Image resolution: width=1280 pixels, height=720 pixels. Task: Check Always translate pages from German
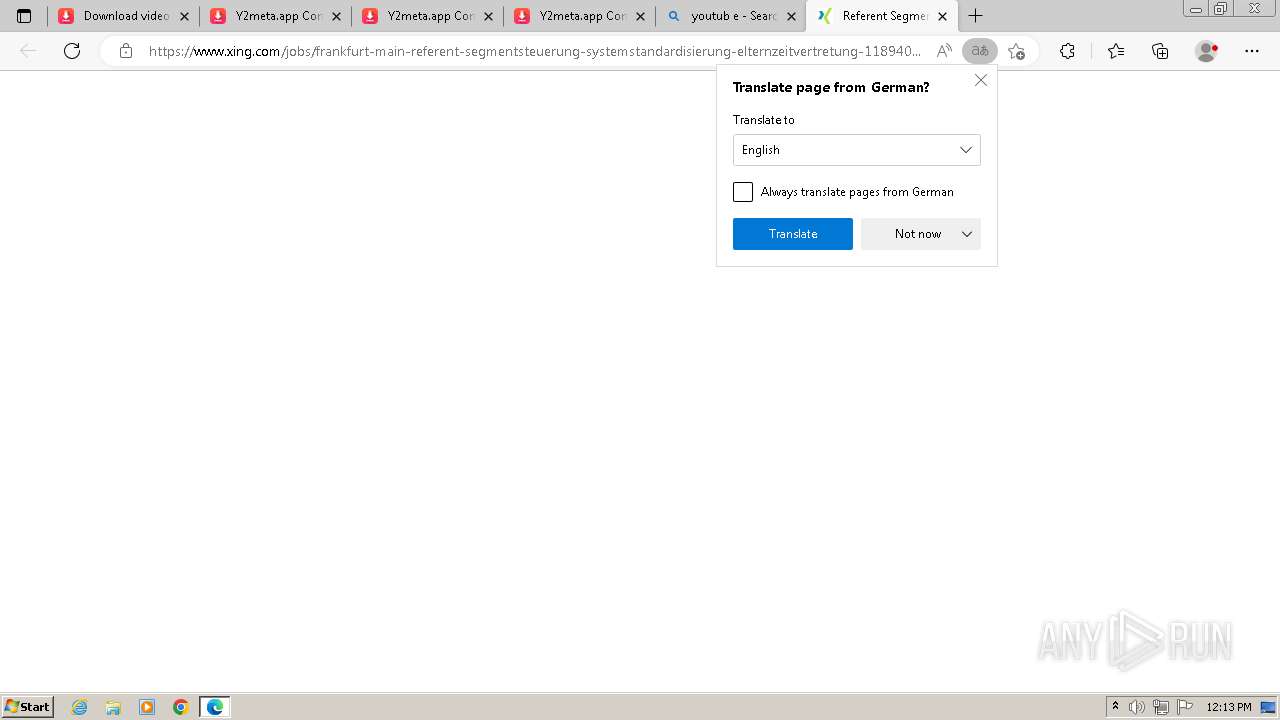[743, 192]
